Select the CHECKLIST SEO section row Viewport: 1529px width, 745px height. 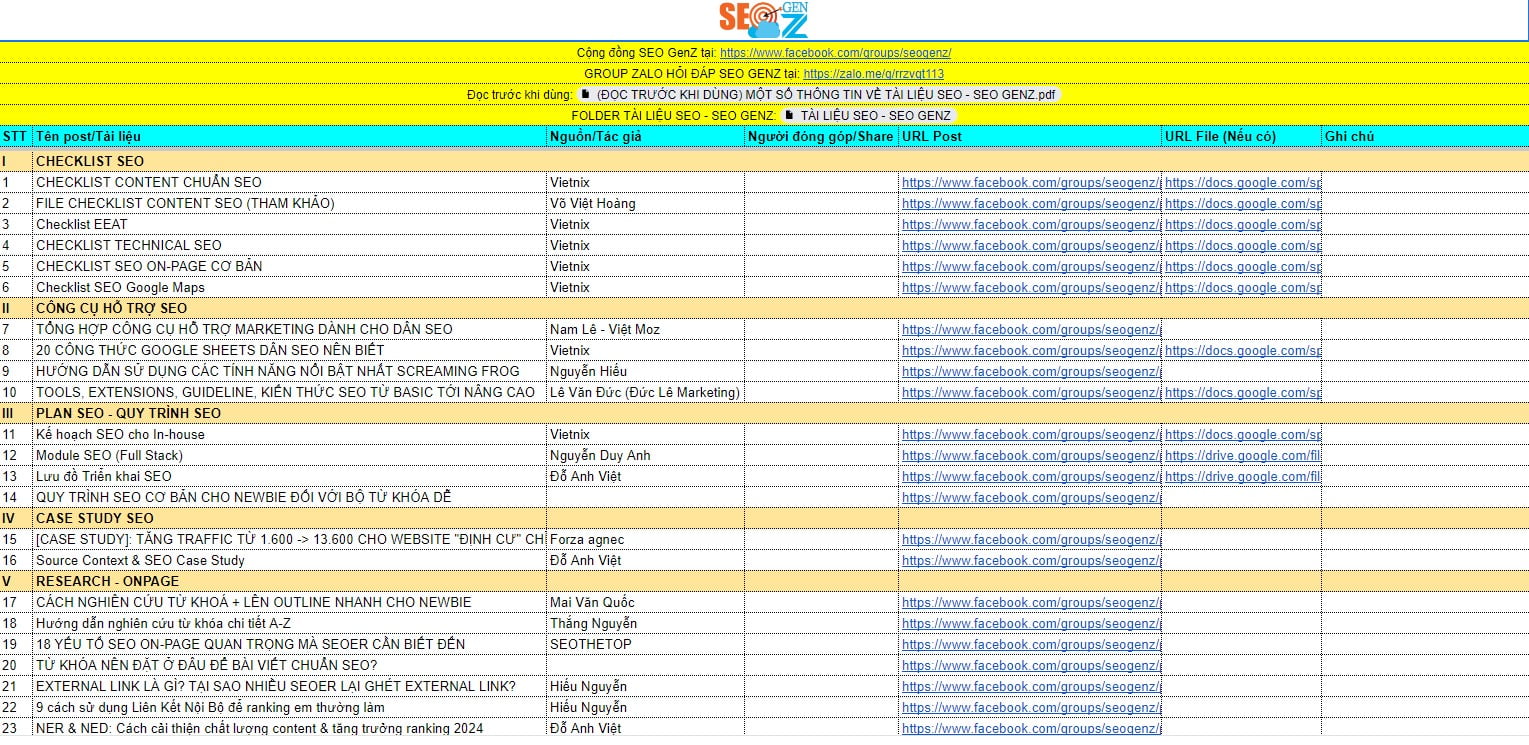[764, 161]
